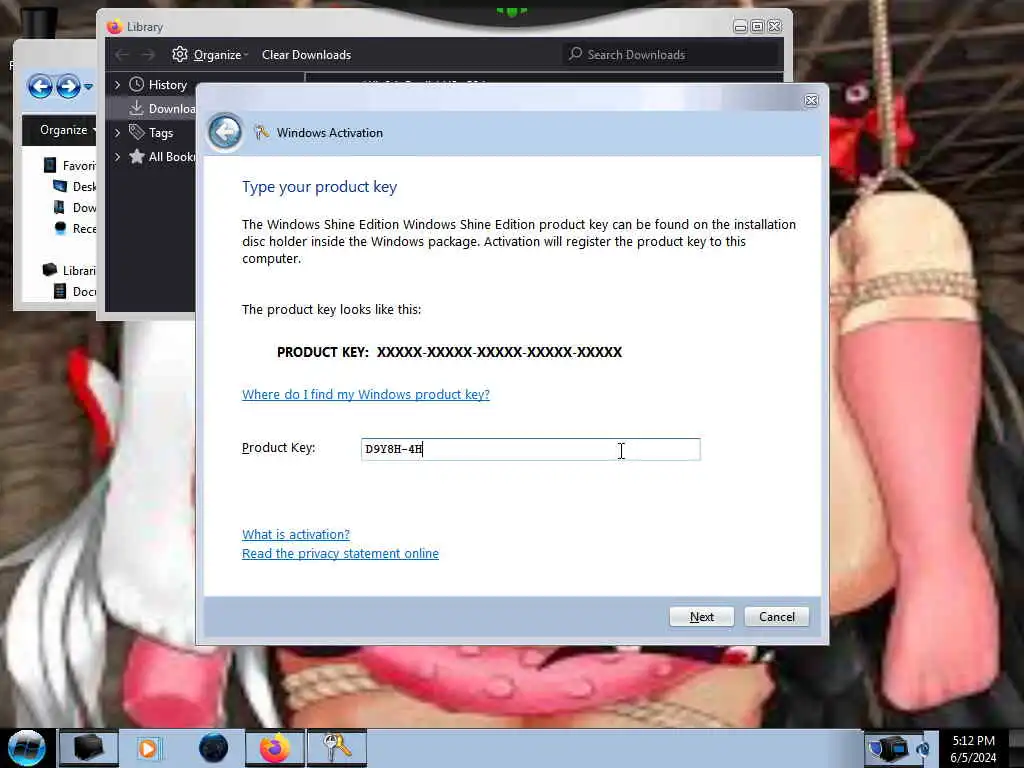The image size is (1024, 768).
Task: Click into the Product Key input field
Action: [530, 449]
